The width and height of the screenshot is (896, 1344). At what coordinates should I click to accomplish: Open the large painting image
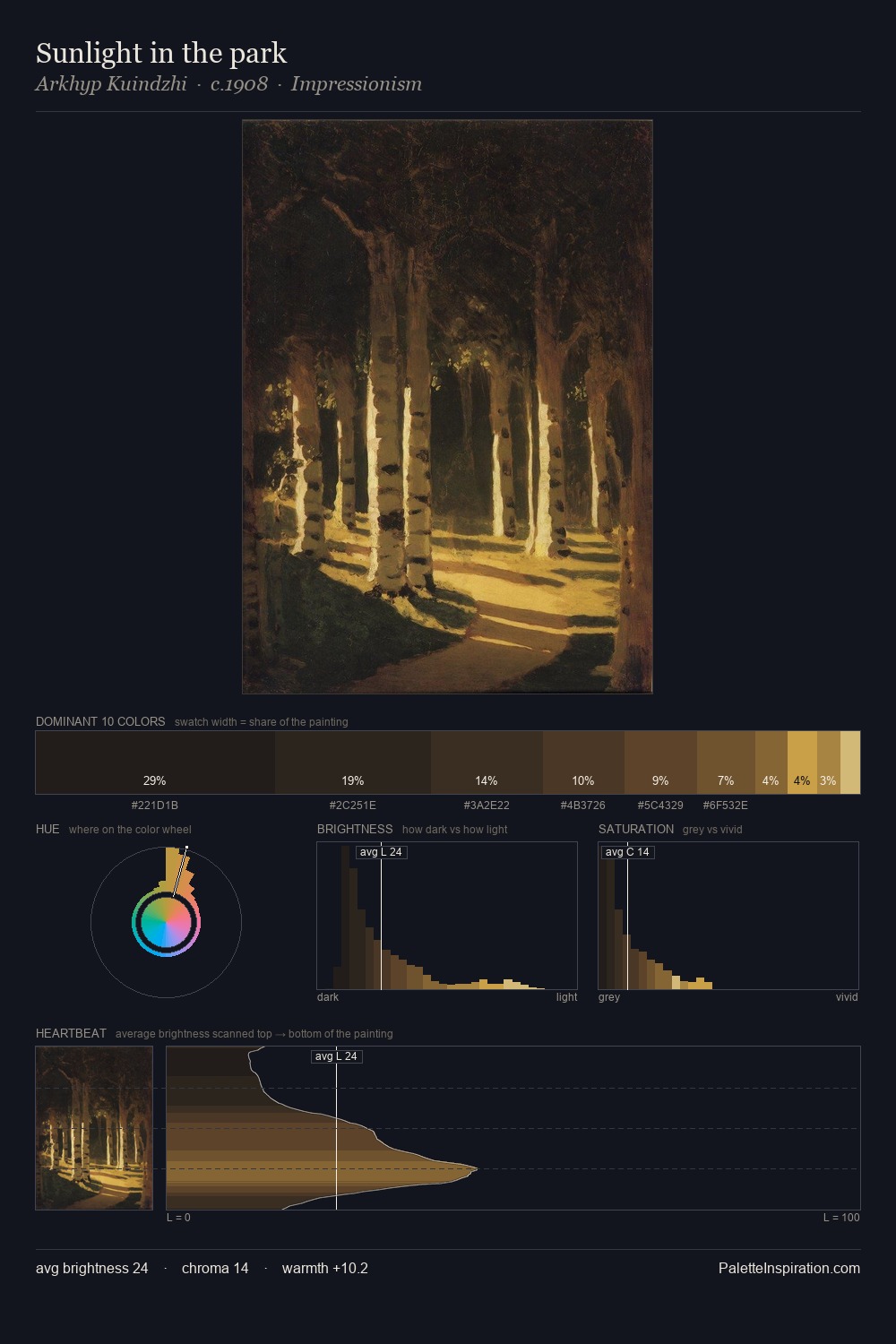[447, 407]
